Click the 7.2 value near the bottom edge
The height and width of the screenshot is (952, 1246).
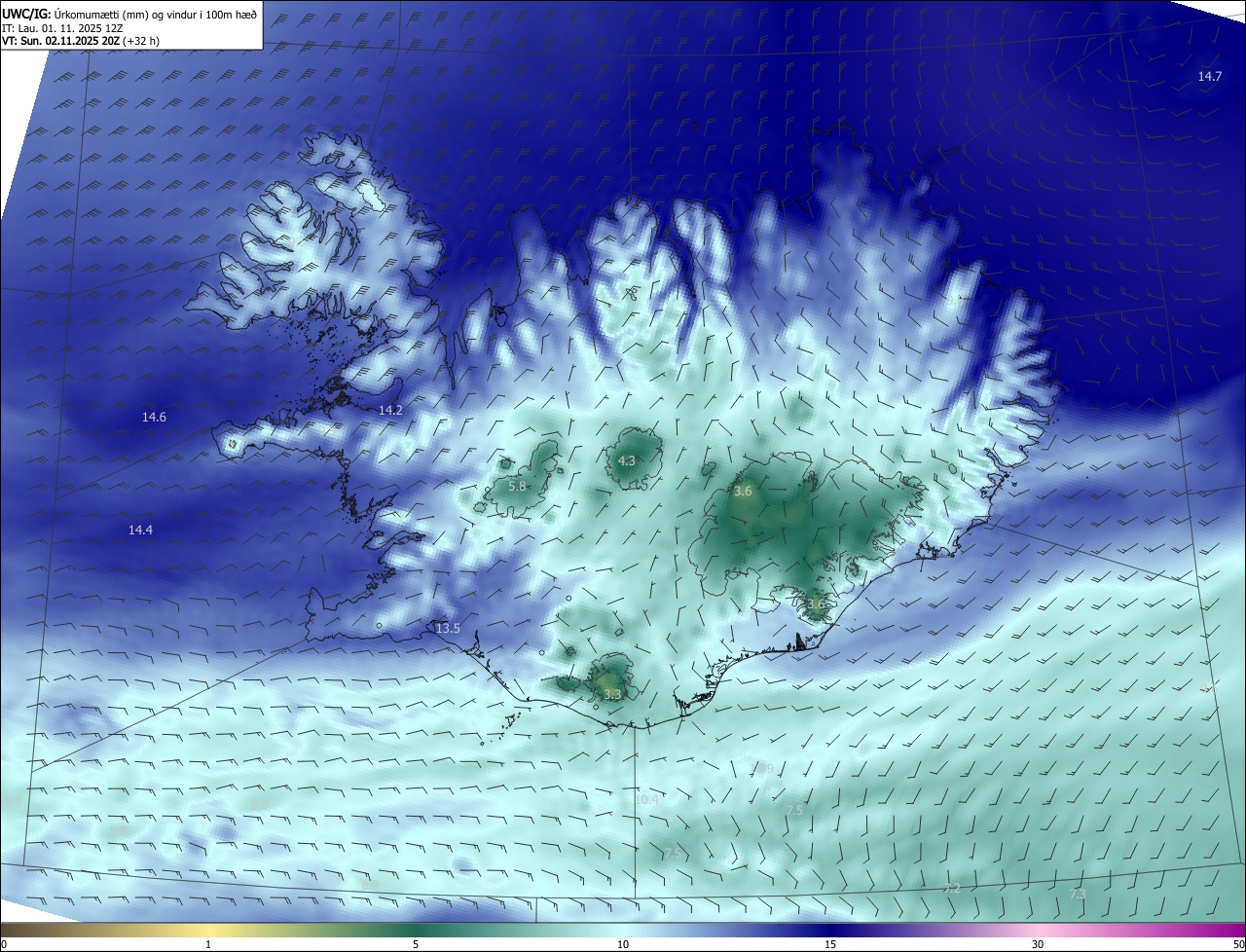952,888
